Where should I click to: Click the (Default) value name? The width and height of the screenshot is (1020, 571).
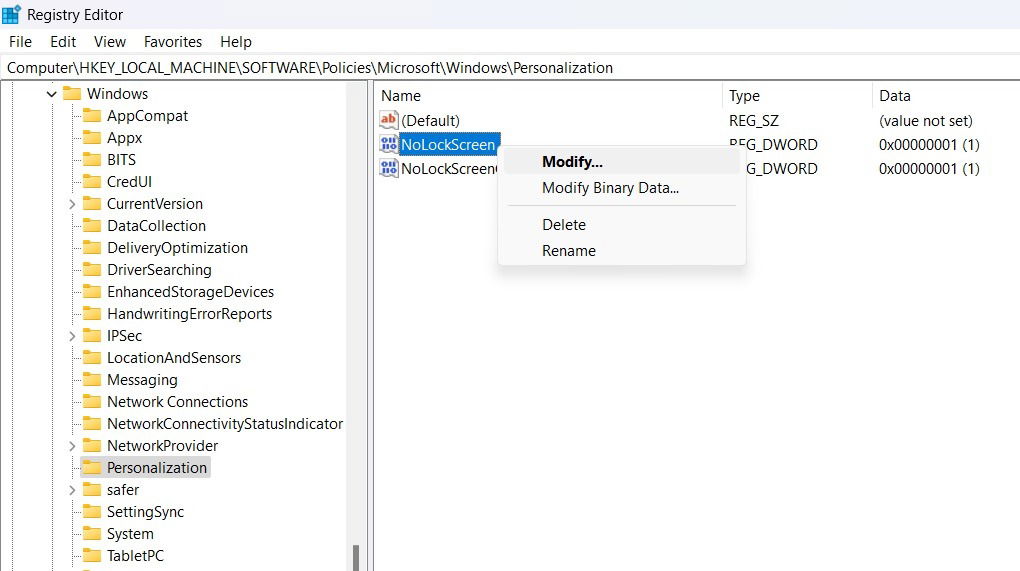pyautogui.click(x=430, y=121)
